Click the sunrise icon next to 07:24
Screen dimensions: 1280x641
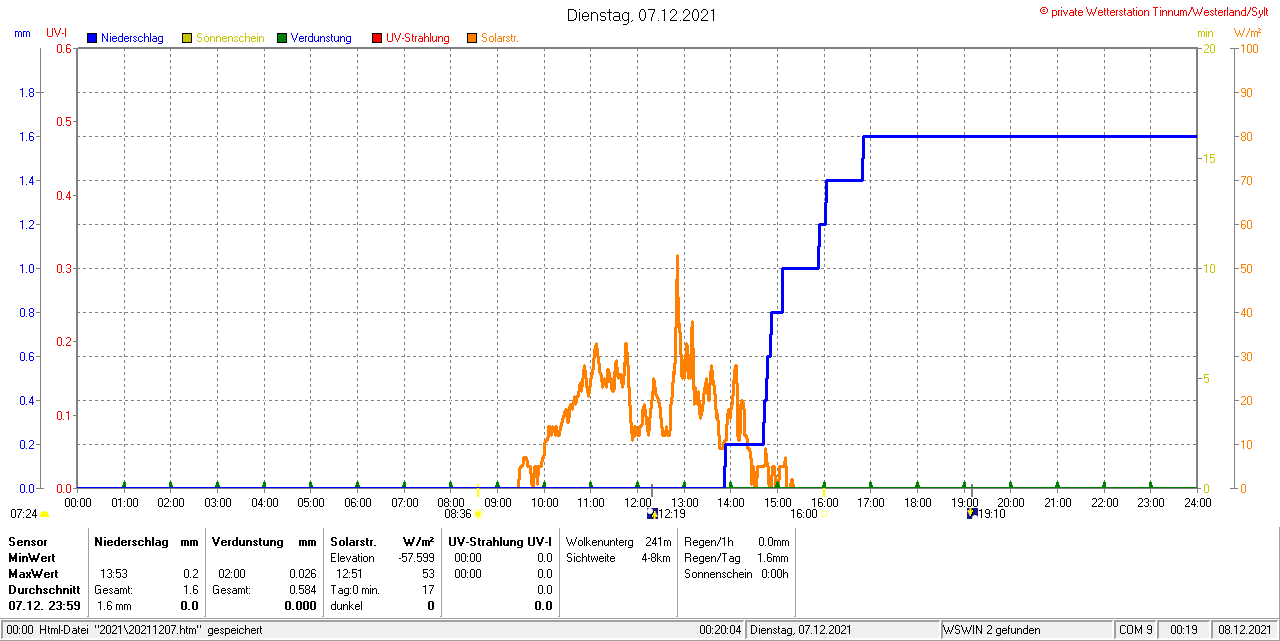44,514
